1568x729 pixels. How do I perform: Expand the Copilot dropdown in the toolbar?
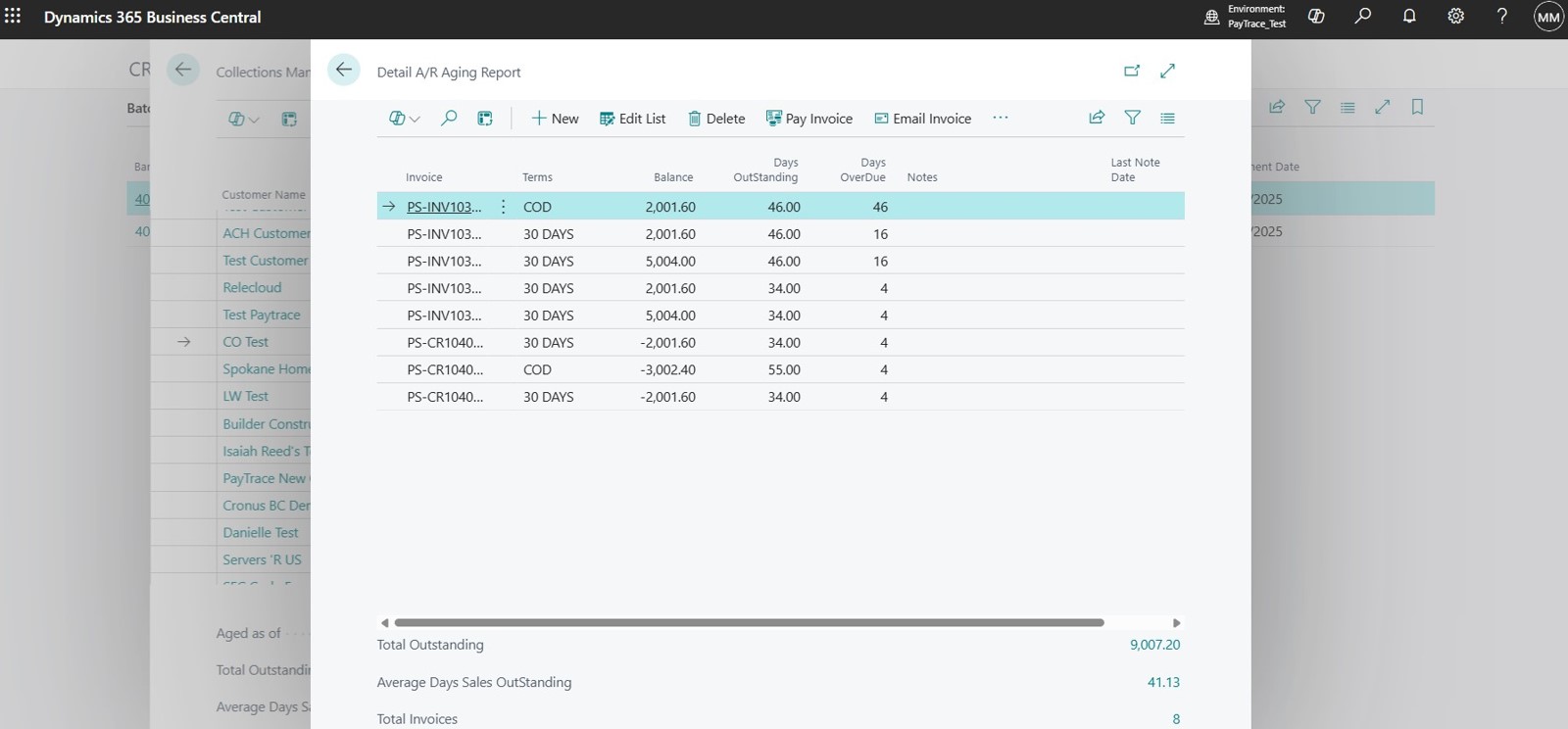tap(405, 119)
